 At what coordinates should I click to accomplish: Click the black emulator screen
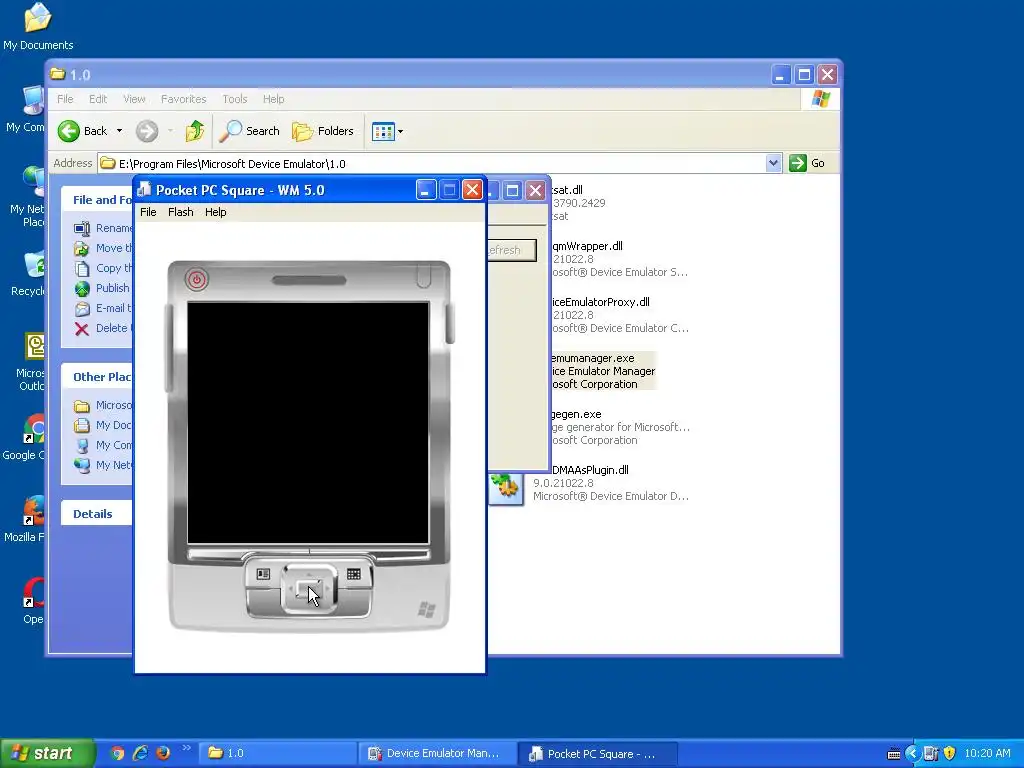308,423
